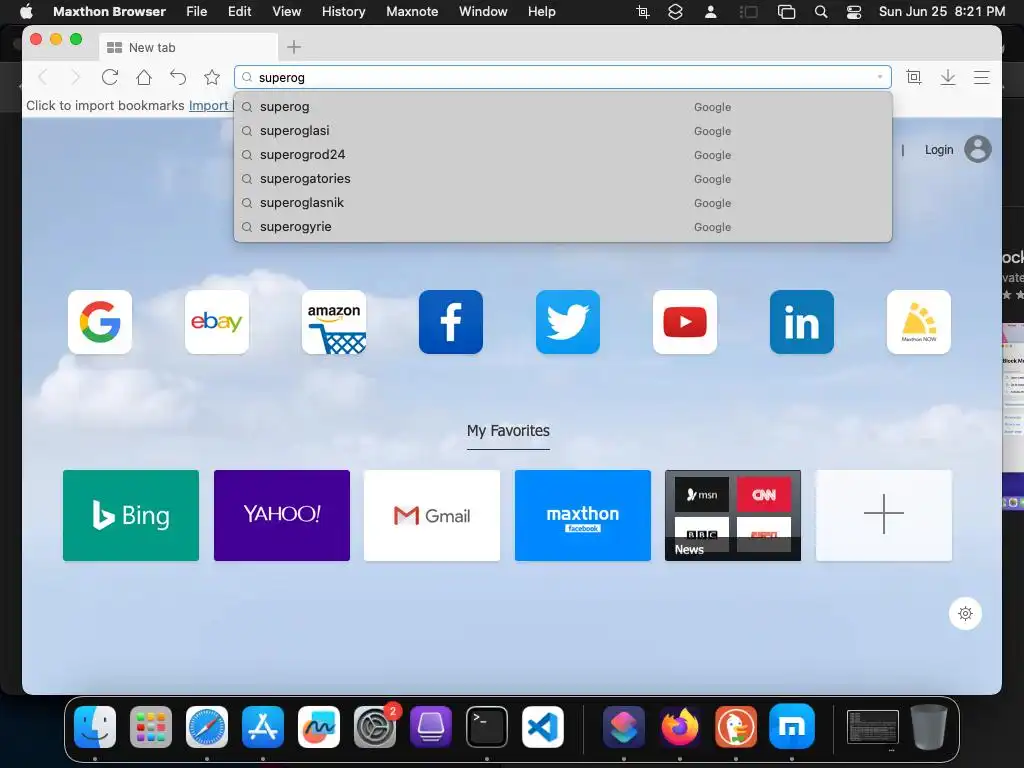
Task: Open the Trash in the dock
Action: coord(929,727)
